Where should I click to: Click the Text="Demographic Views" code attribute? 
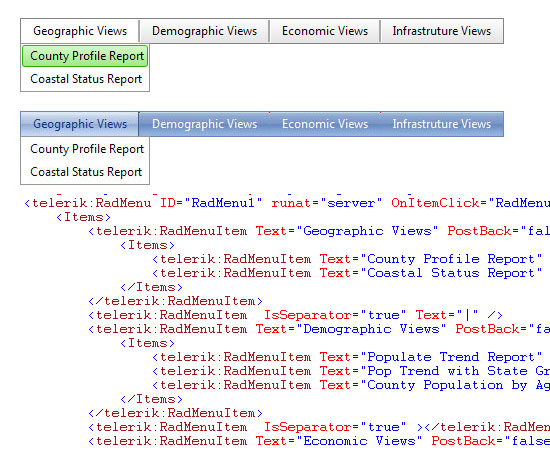coord(351,329)
